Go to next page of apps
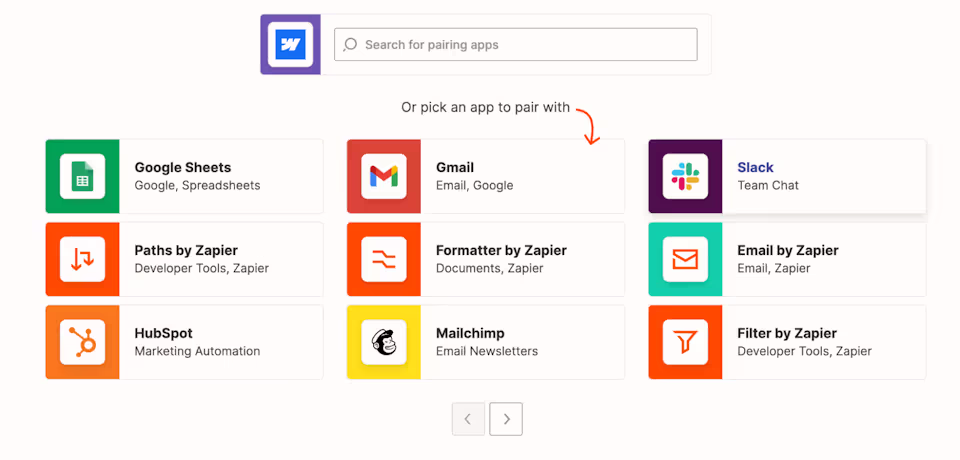This screenshot has width=960, height=460. [x=506, y=419]
